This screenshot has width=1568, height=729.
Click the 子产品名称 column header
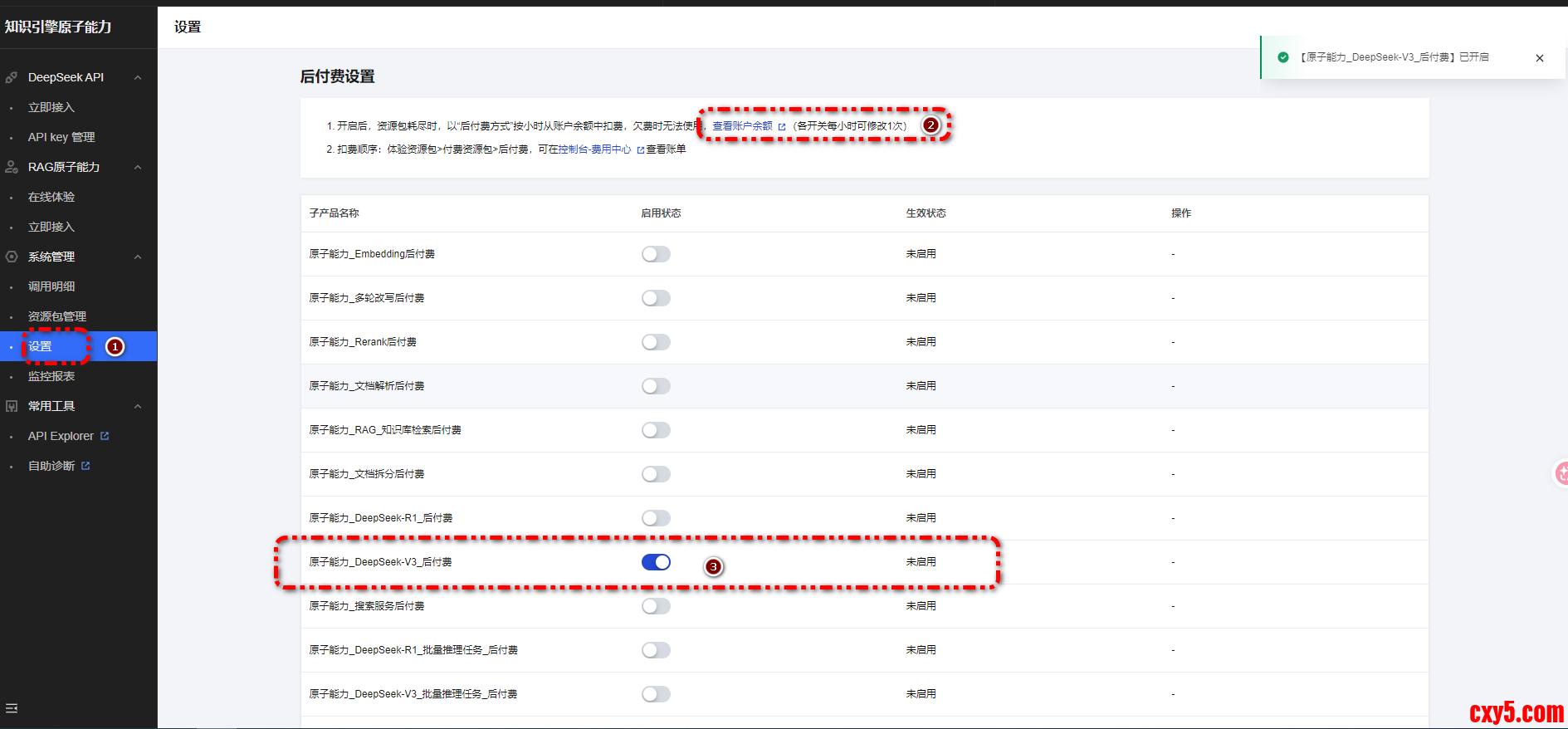pyautogui.click(x=334, y=213)
